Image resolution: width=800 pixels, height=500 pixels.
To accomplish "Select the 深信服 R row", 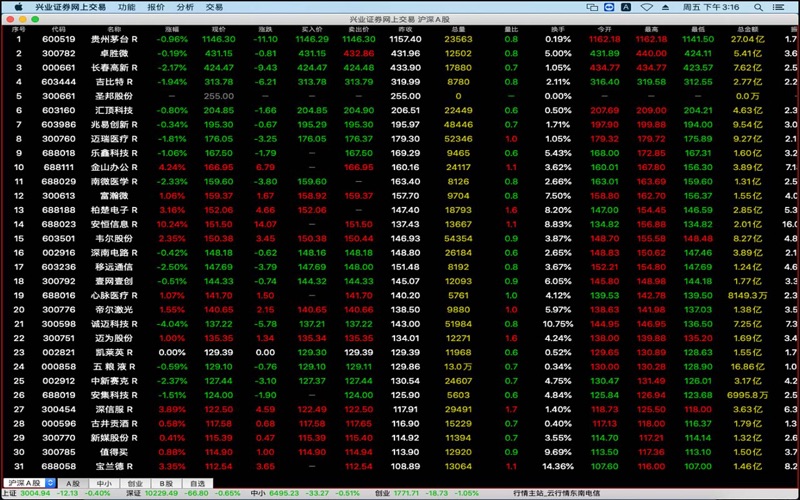I will (400, 410).
